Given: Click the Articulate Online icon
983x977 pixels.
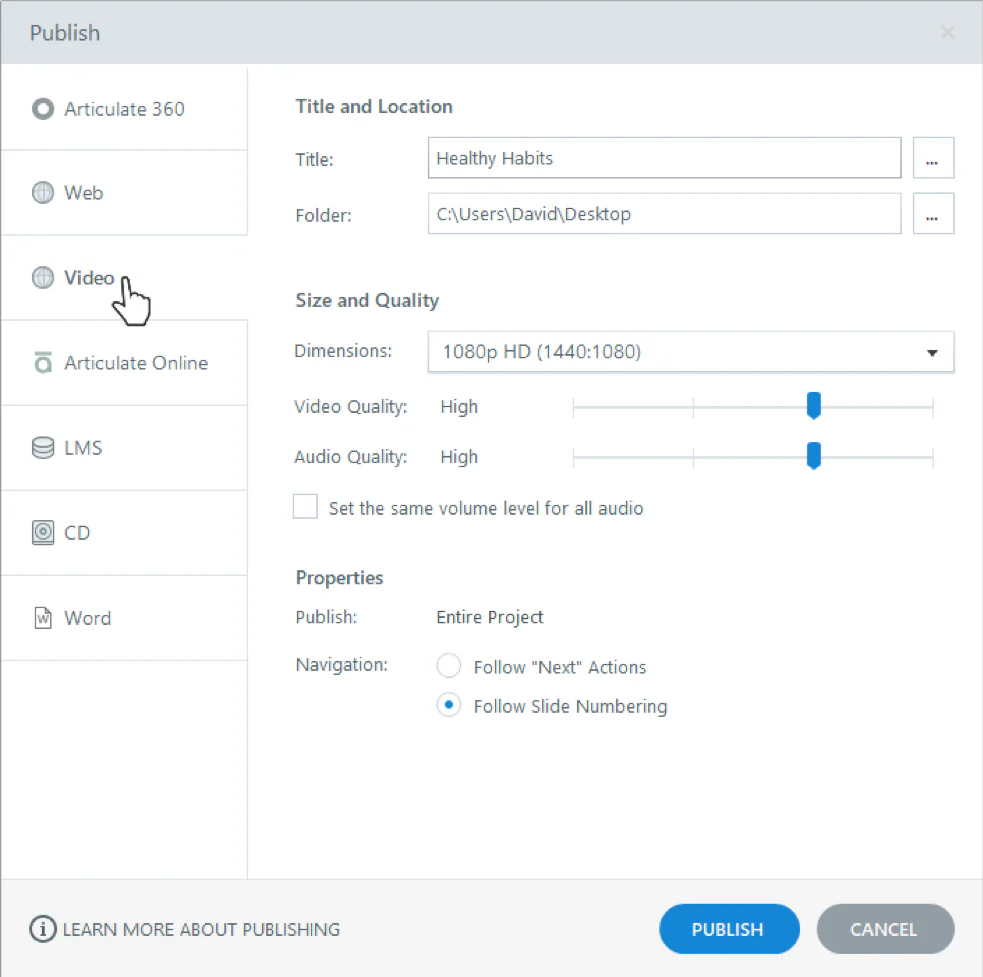Looking at the screenshot, I should [43, 362].
